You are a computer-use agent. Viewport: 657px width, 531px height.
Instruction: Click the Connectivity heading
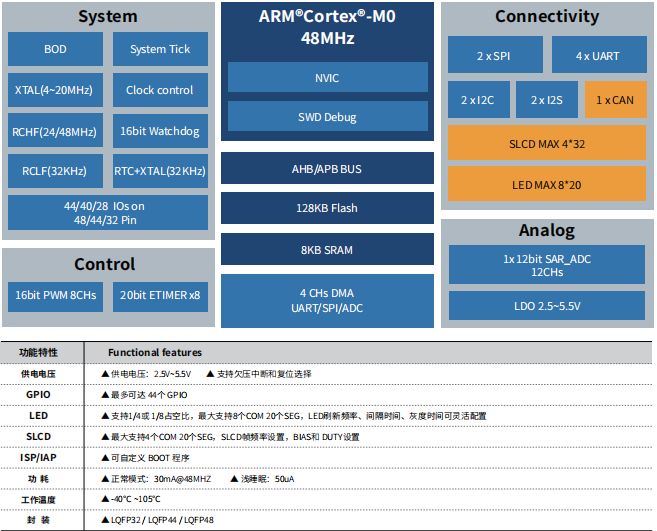[x=547, y=16]
